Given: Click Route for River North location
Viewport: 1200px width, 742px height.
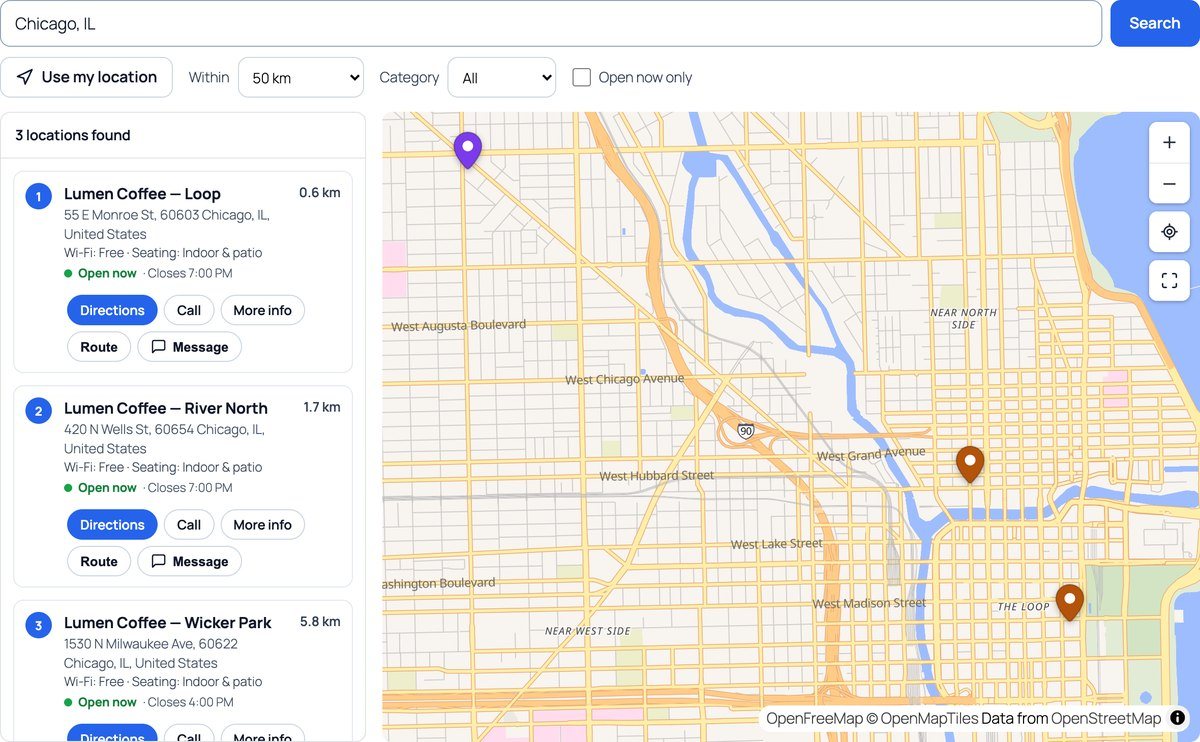Looking at the screenshot, I should (99, 561).
